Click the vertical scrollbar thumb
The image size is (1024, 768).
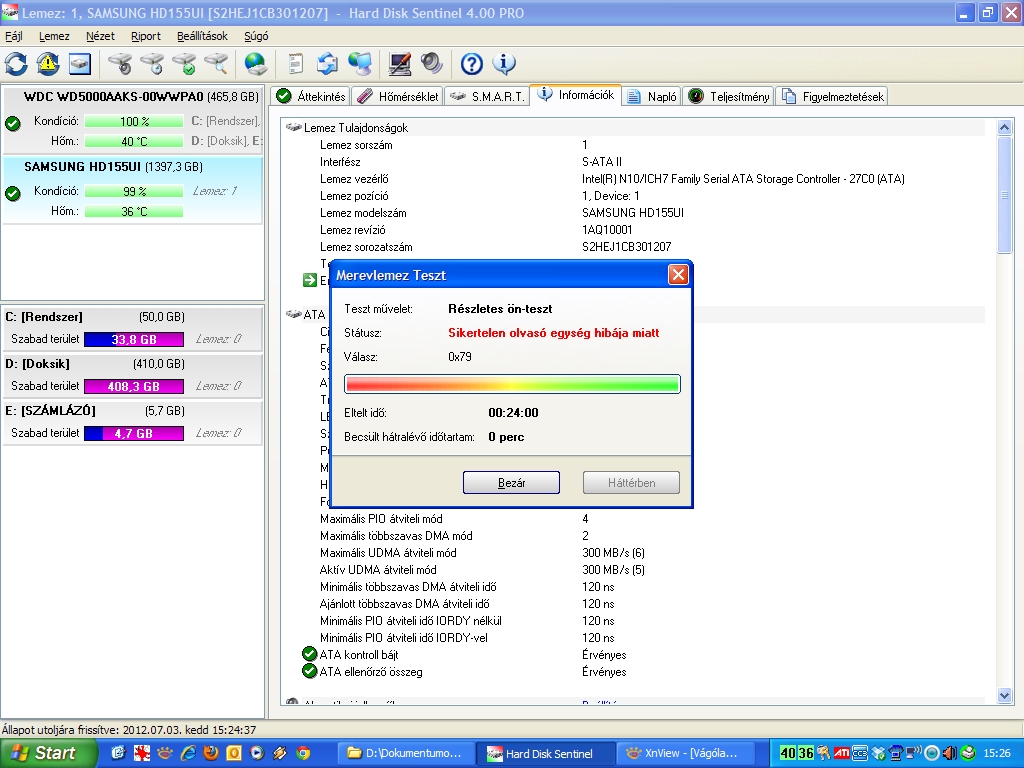[1004, 195]
